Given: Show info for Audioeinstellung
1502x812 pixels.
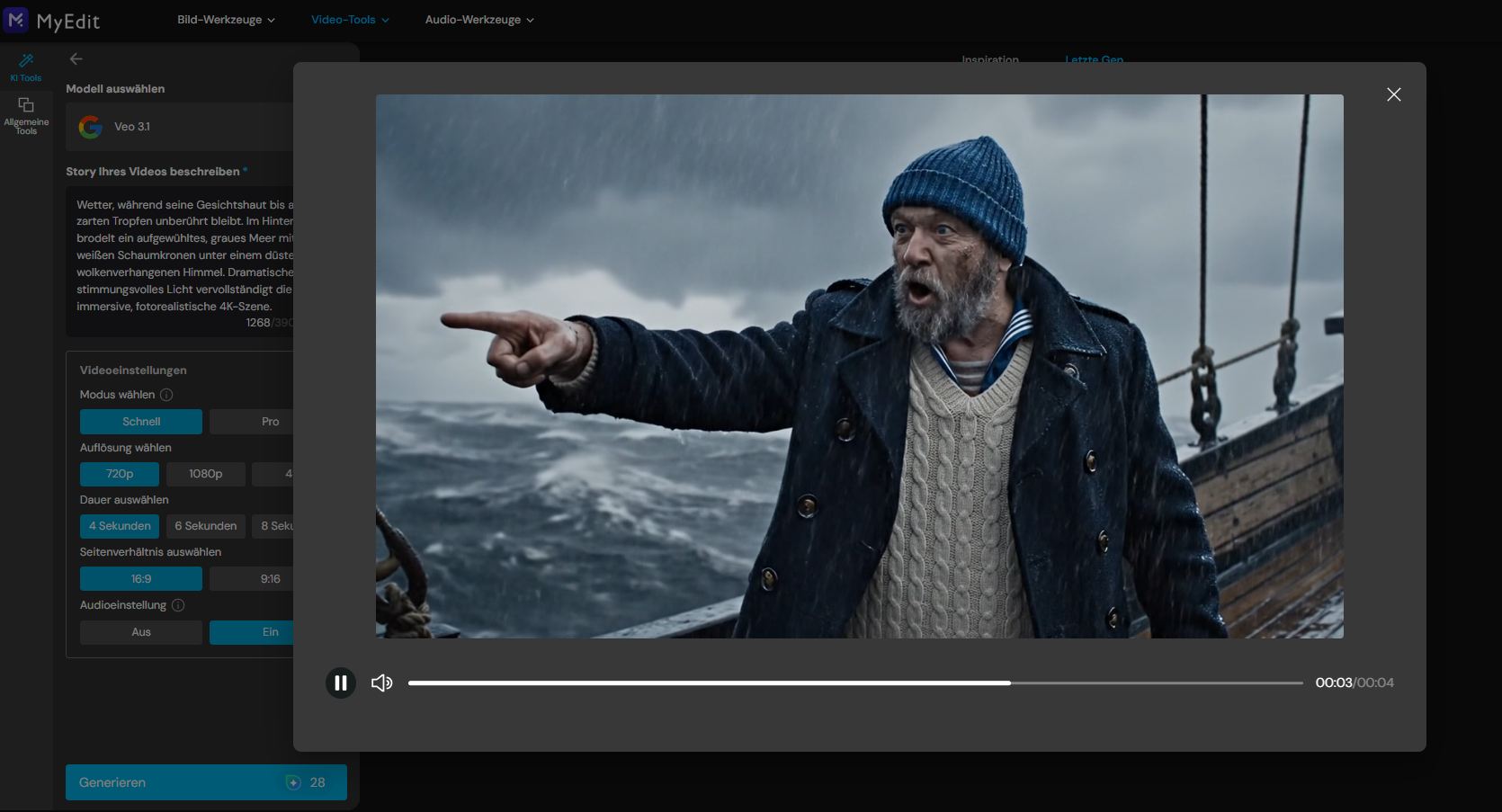Looking at the screenshot, I should (x=178, y=605).
